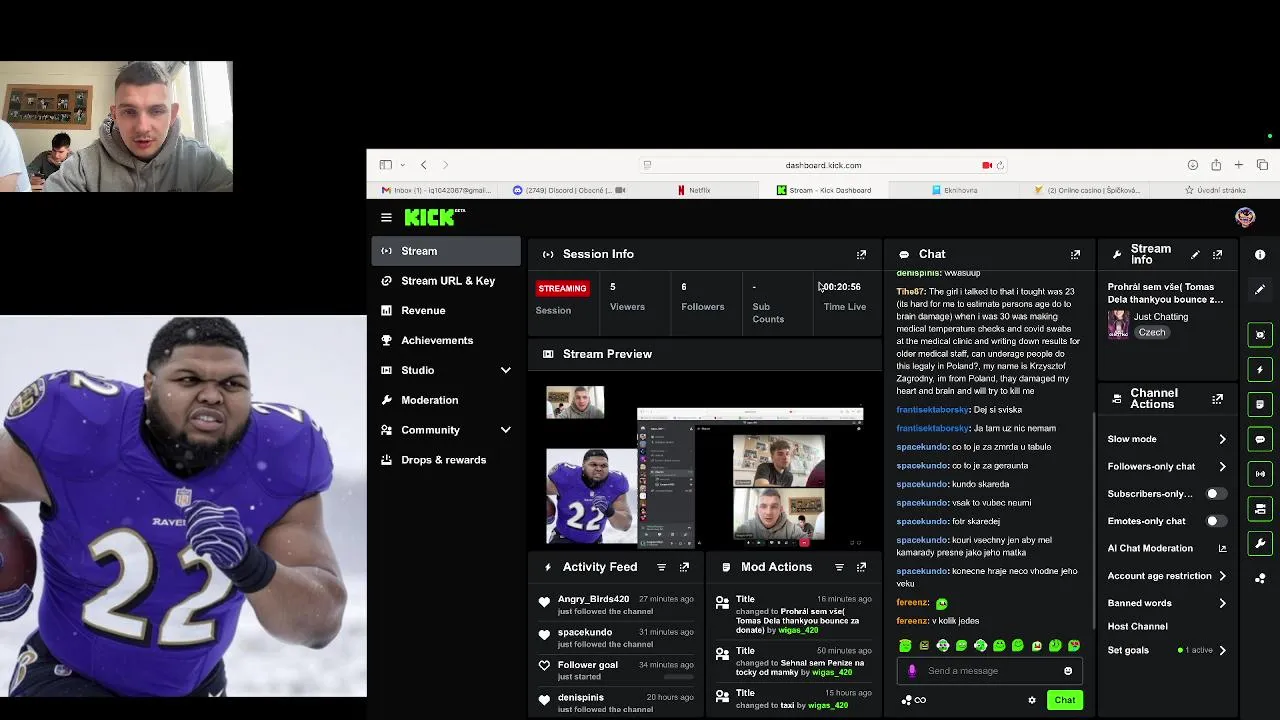This screenshot has height=720, width=1280.
Task: Click the Follower goal progress bar
Action: click(679, 677)
